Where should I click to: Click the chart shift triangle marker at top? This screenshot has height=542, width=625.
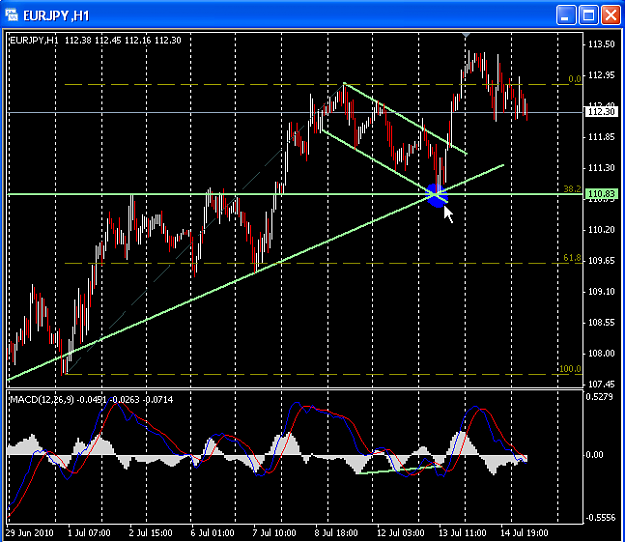click(466, 35)
